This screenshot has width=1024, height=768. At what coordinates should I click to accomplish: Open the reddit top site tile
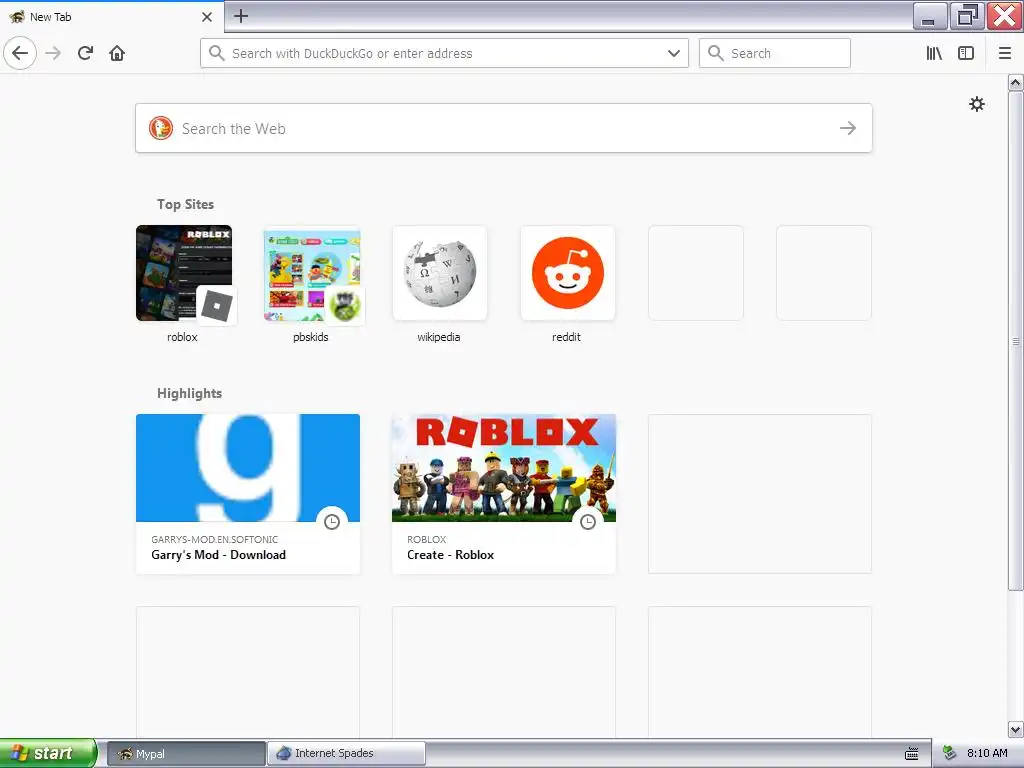pyautogui.click(x=568, y=273)
